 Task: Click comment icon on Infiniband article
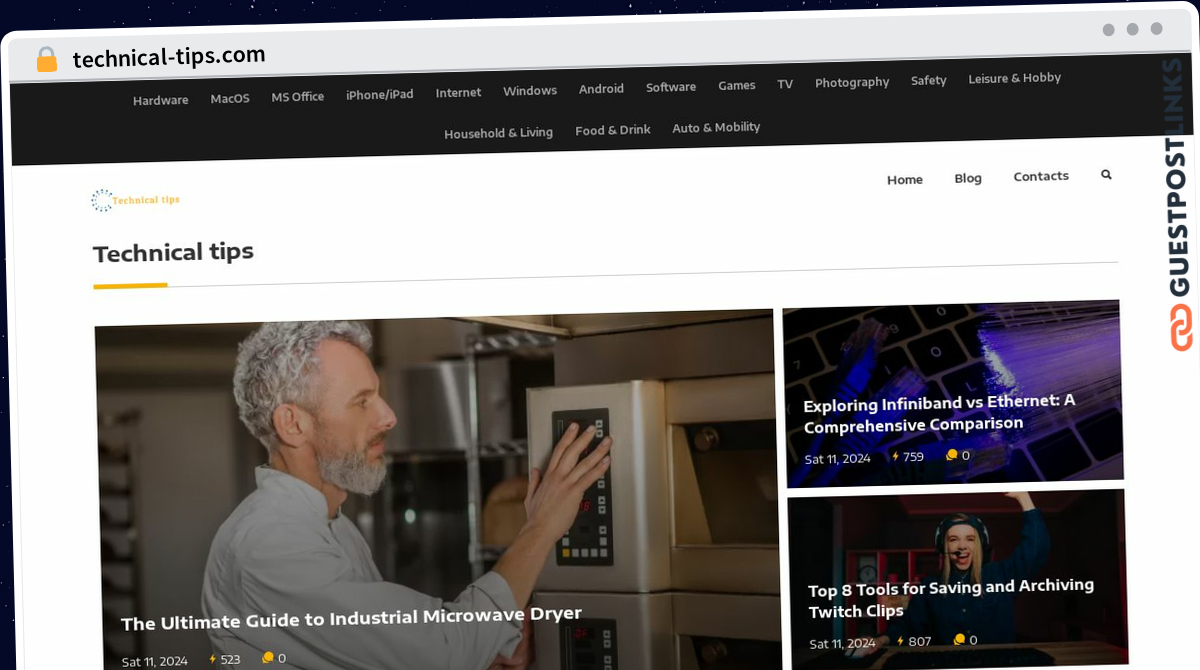(952, 455)
